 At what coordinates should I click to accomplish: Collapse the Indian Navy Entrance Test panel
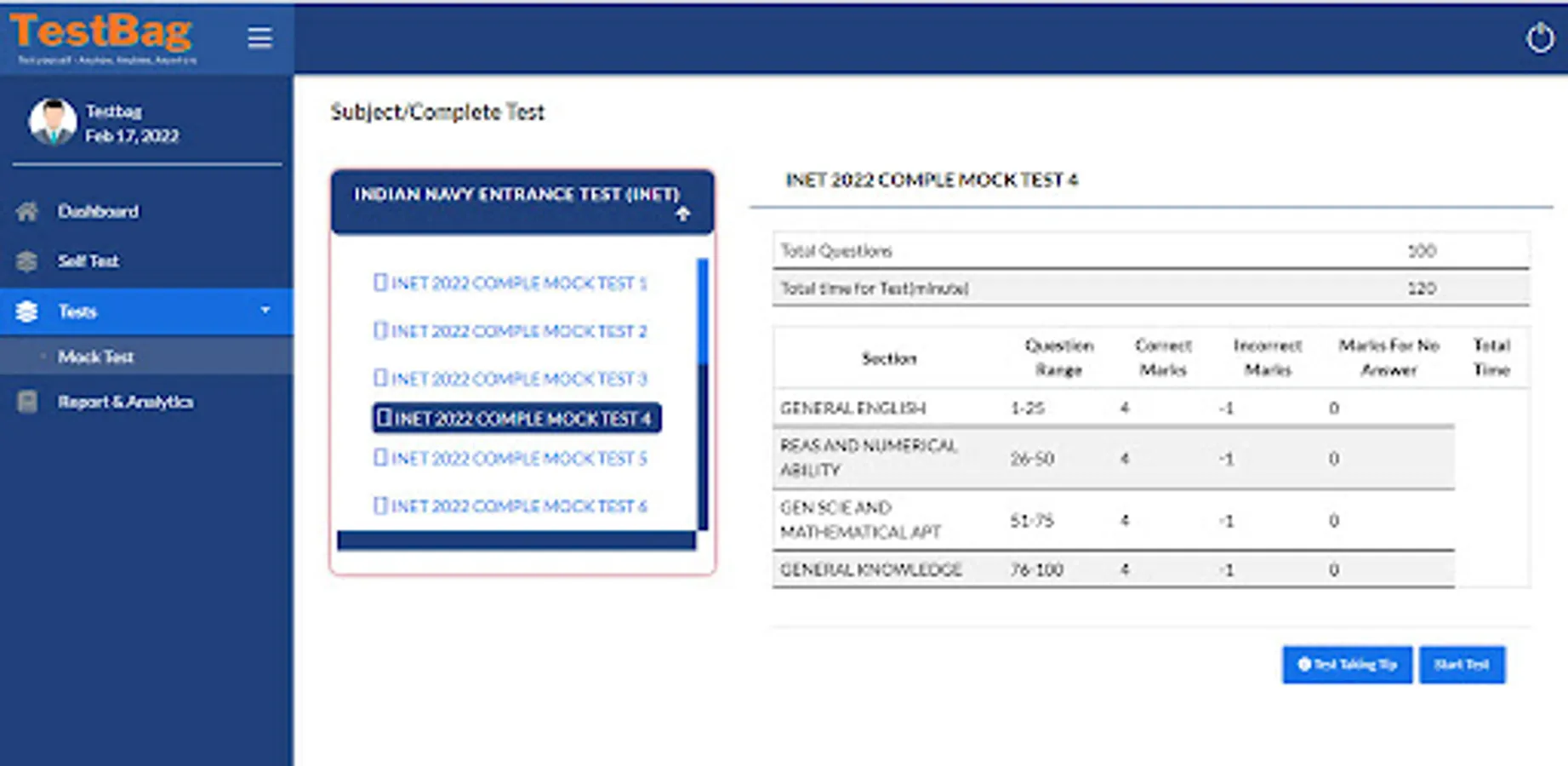pyautogui.click(x=522, y=203)
